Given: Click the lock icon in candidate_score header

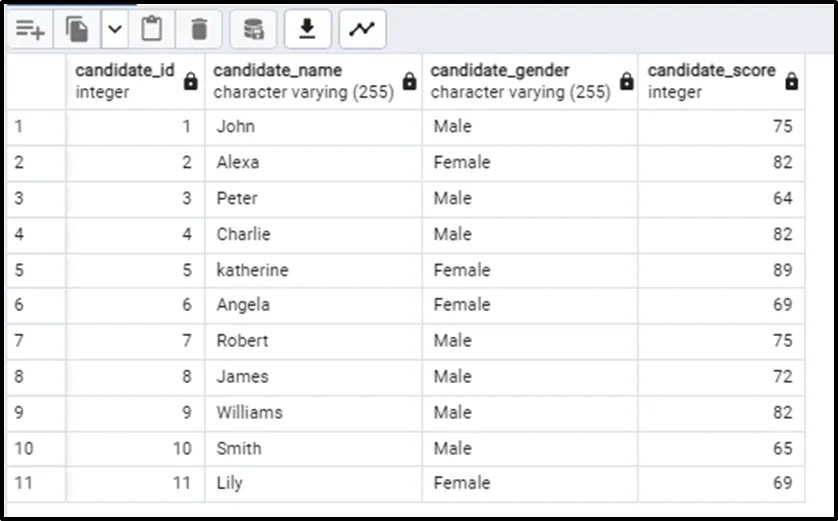Looking at the screenshot, I should coord(791,82).
